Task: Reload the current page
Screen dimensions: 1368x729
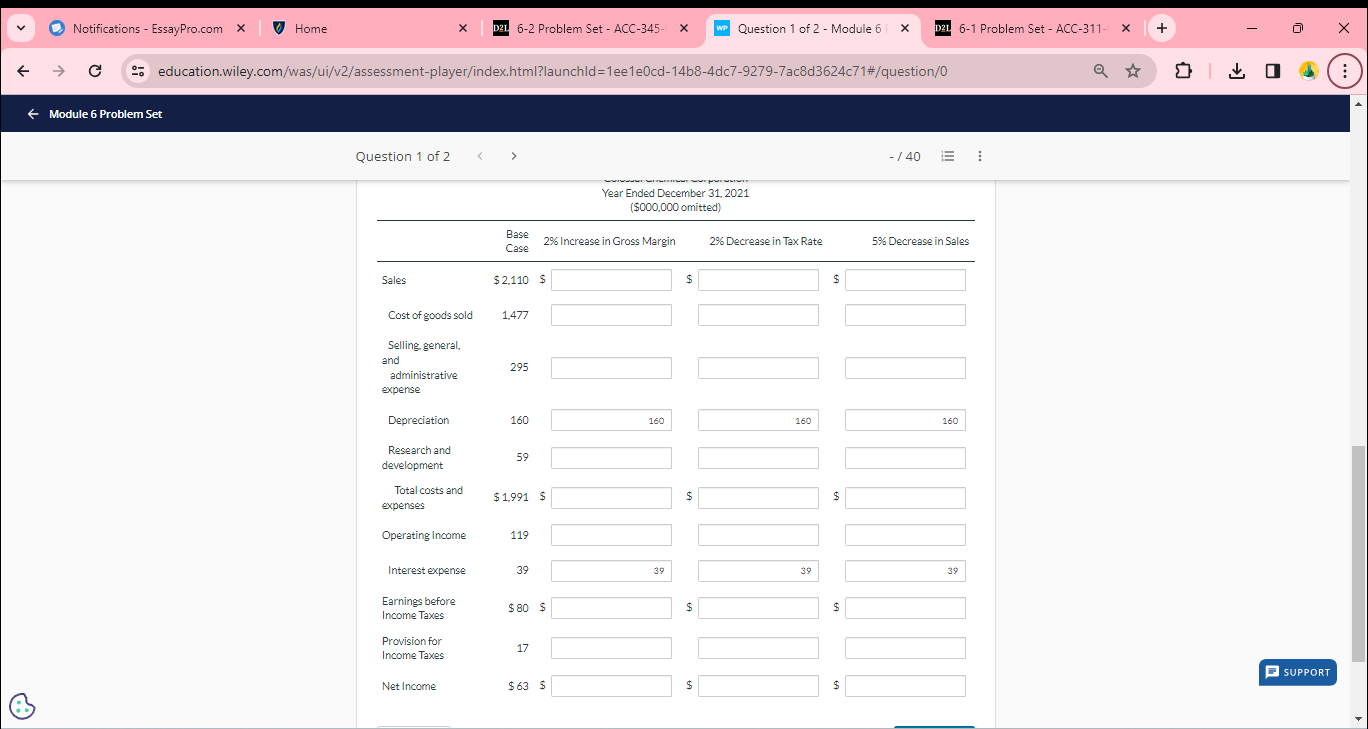Action: [94, 71]
